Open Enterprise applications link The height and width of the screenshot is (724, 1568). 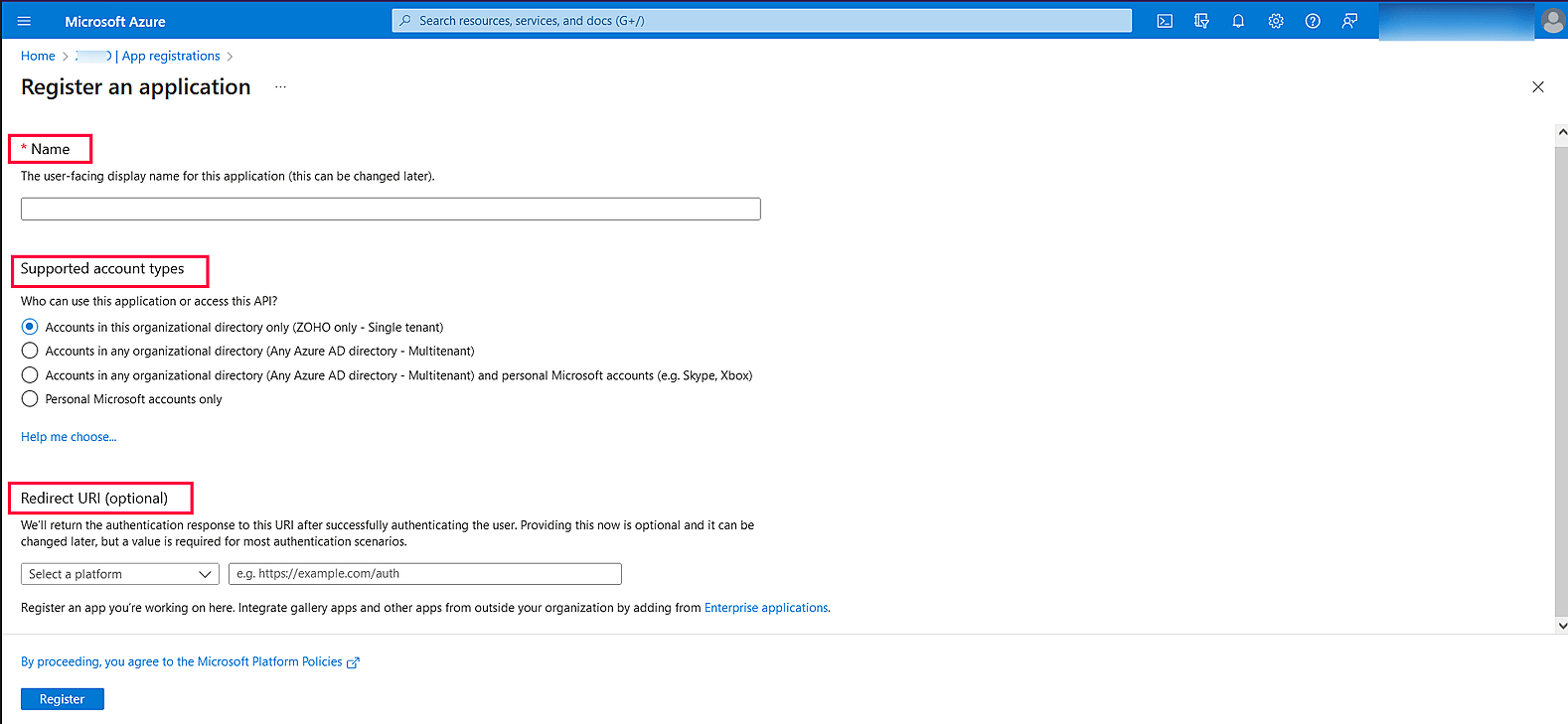coord(766,608)
